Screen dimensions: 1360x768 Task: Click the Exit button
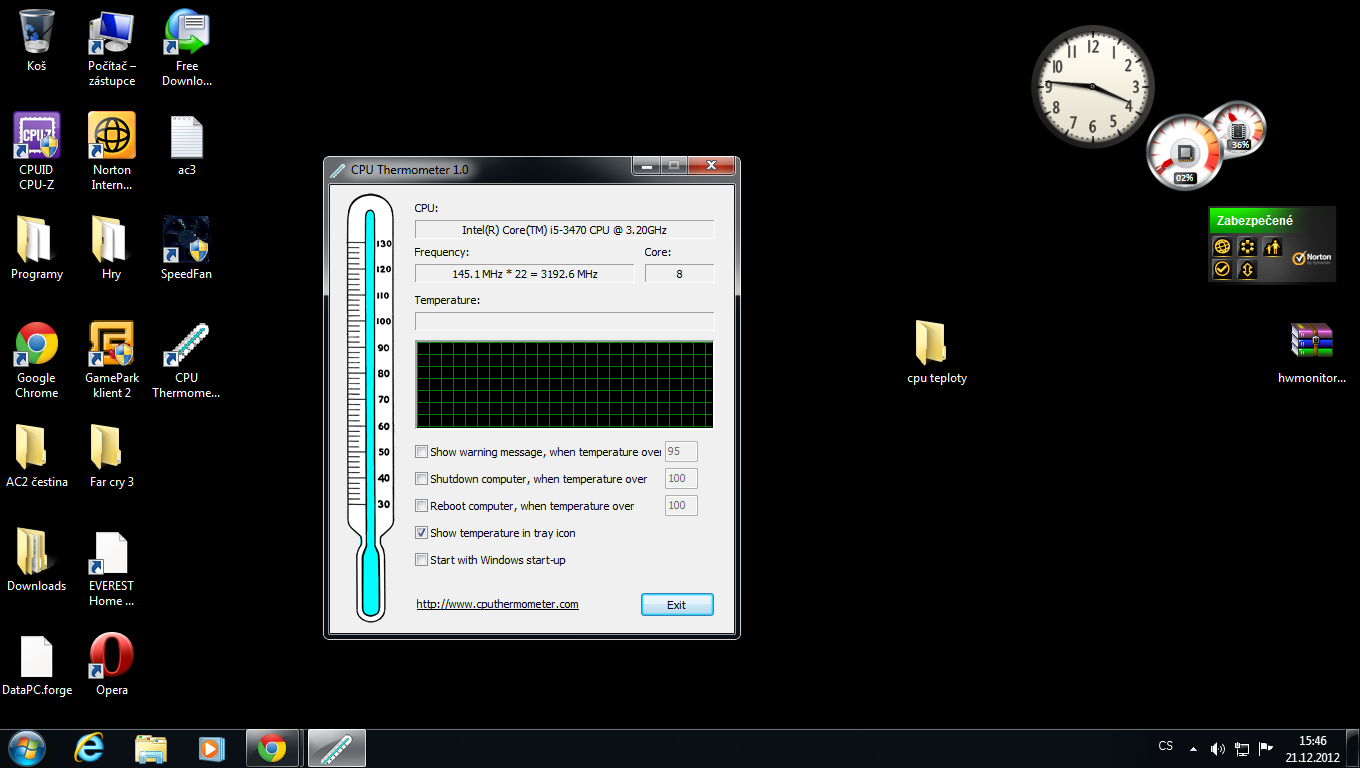pos(677,604)
